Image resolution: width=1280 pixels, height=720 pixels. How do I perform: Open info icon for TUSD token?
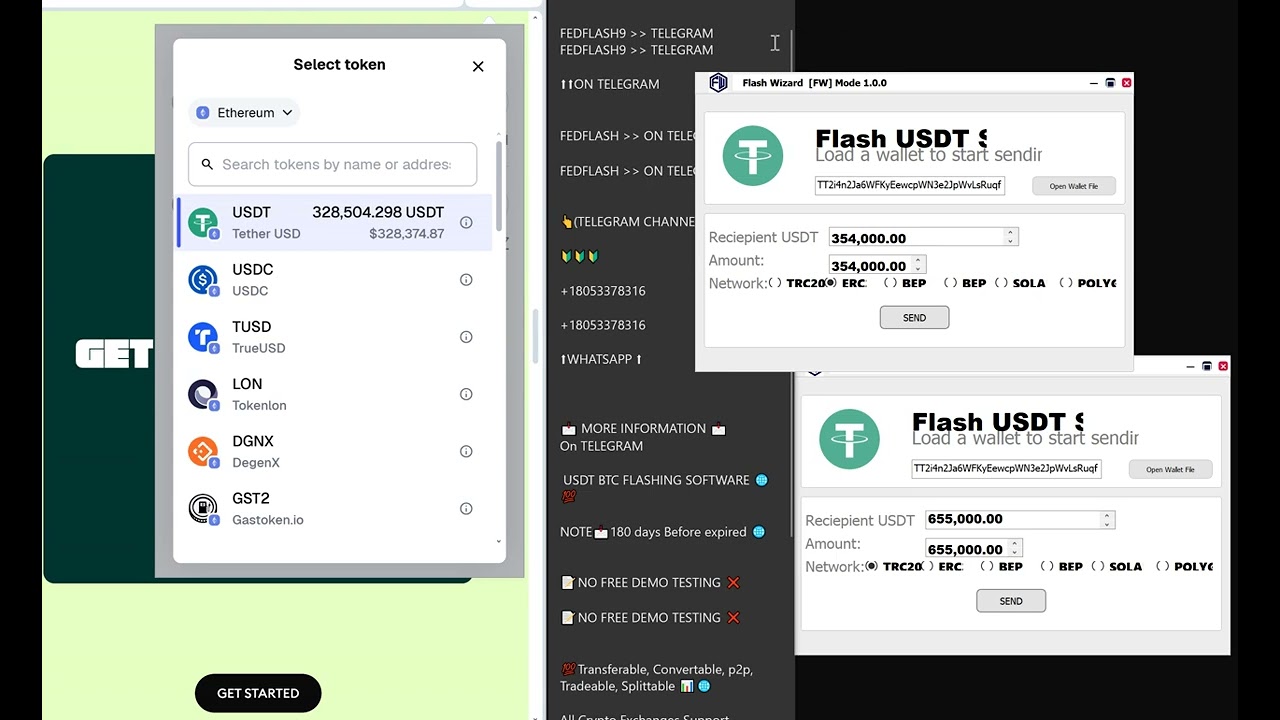click(x=466, y=337)
